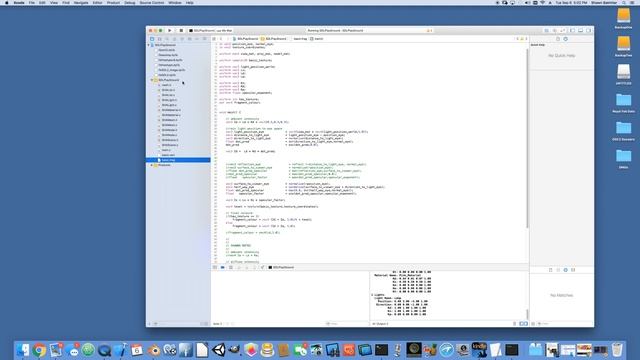Open the Navigate menu

(x=81, y=3)
